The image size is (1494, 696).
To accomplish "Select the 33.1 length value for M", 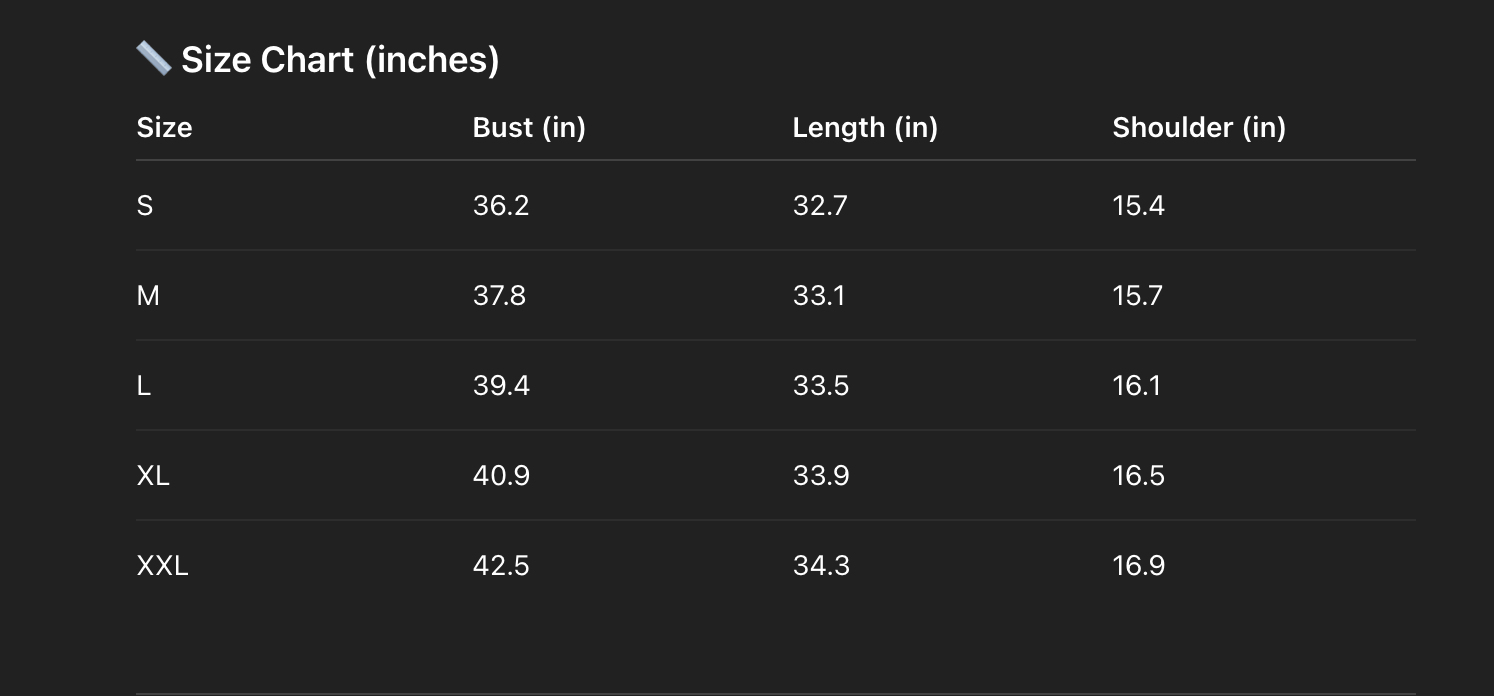I will (x=819, y=296).
